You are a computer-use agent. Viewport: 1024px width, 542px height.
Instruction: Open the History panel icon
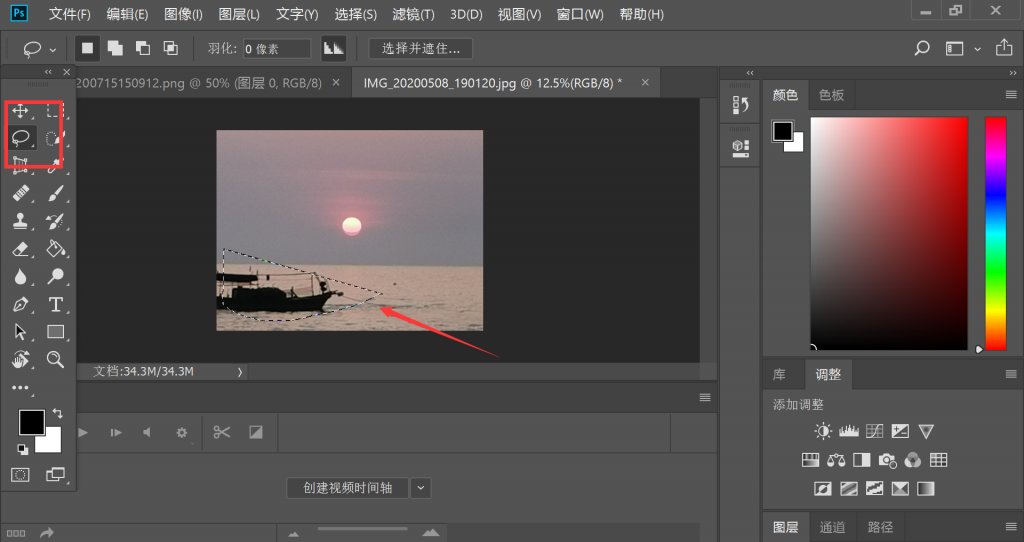[740, 104]
